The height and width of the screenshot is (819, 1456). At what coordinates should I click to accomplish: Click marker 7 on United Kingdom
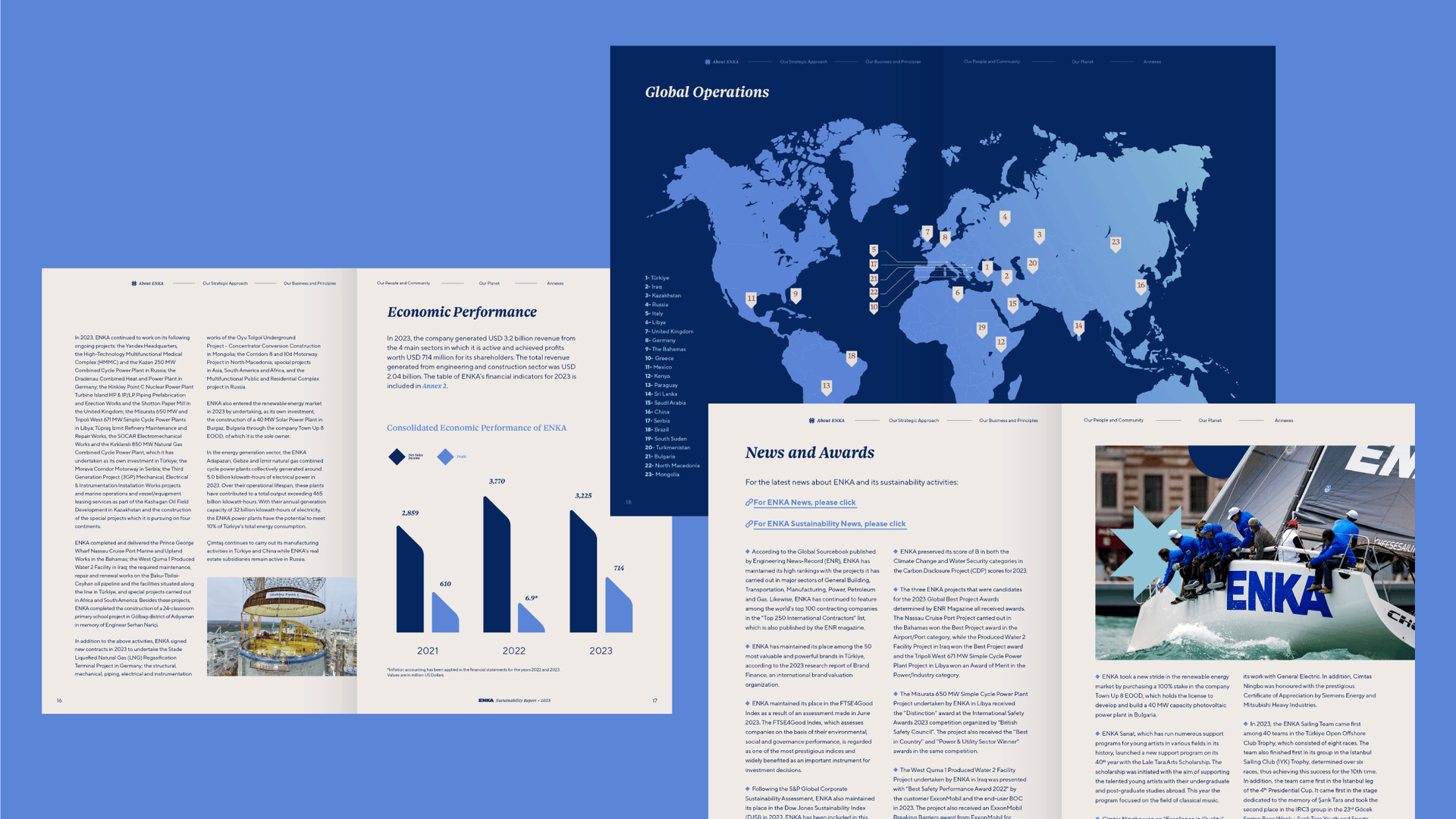(927, 233)
